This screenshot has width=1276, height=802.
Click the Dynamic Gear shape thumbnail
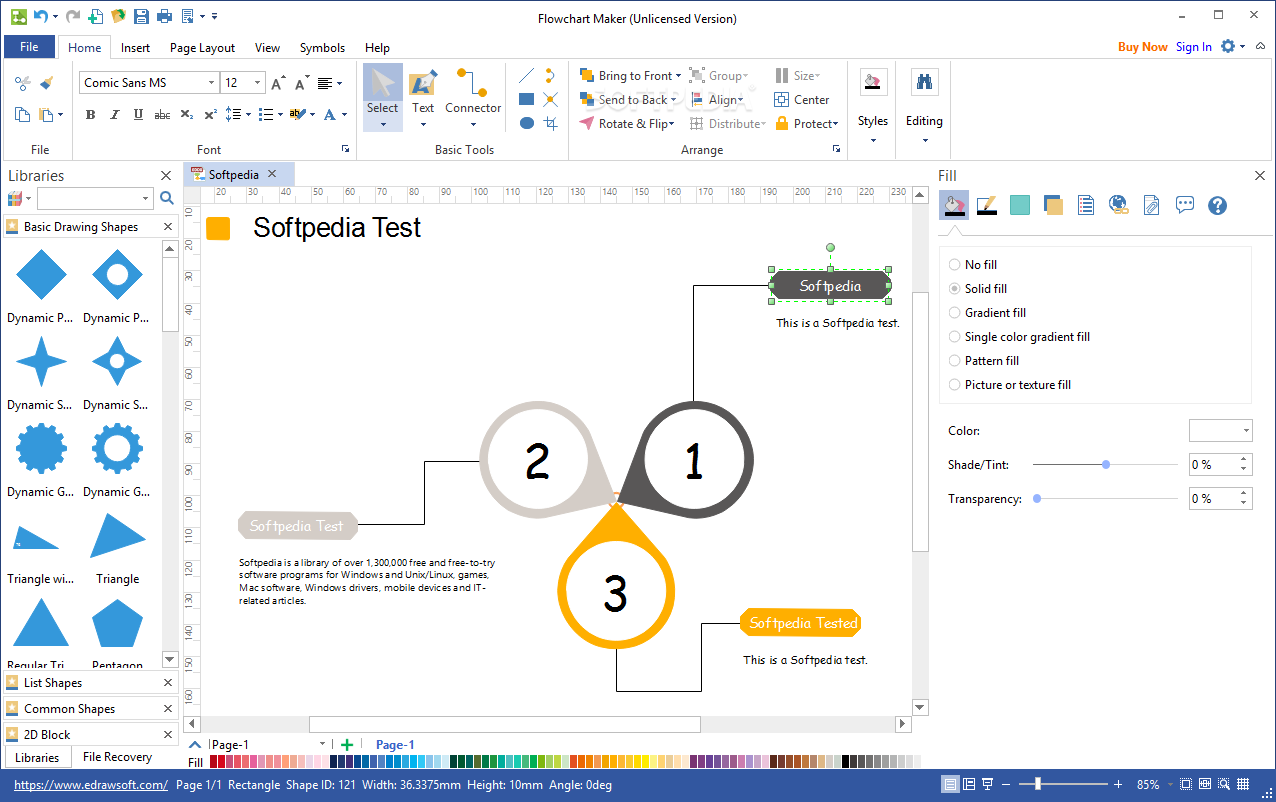(40, 449)
